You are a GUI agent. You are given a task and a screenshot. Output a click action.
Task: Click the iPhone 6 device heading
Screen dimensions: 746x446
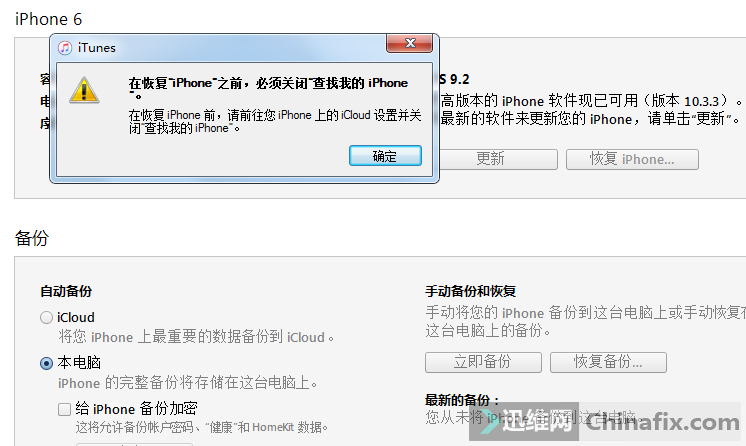tap(49, 19)
